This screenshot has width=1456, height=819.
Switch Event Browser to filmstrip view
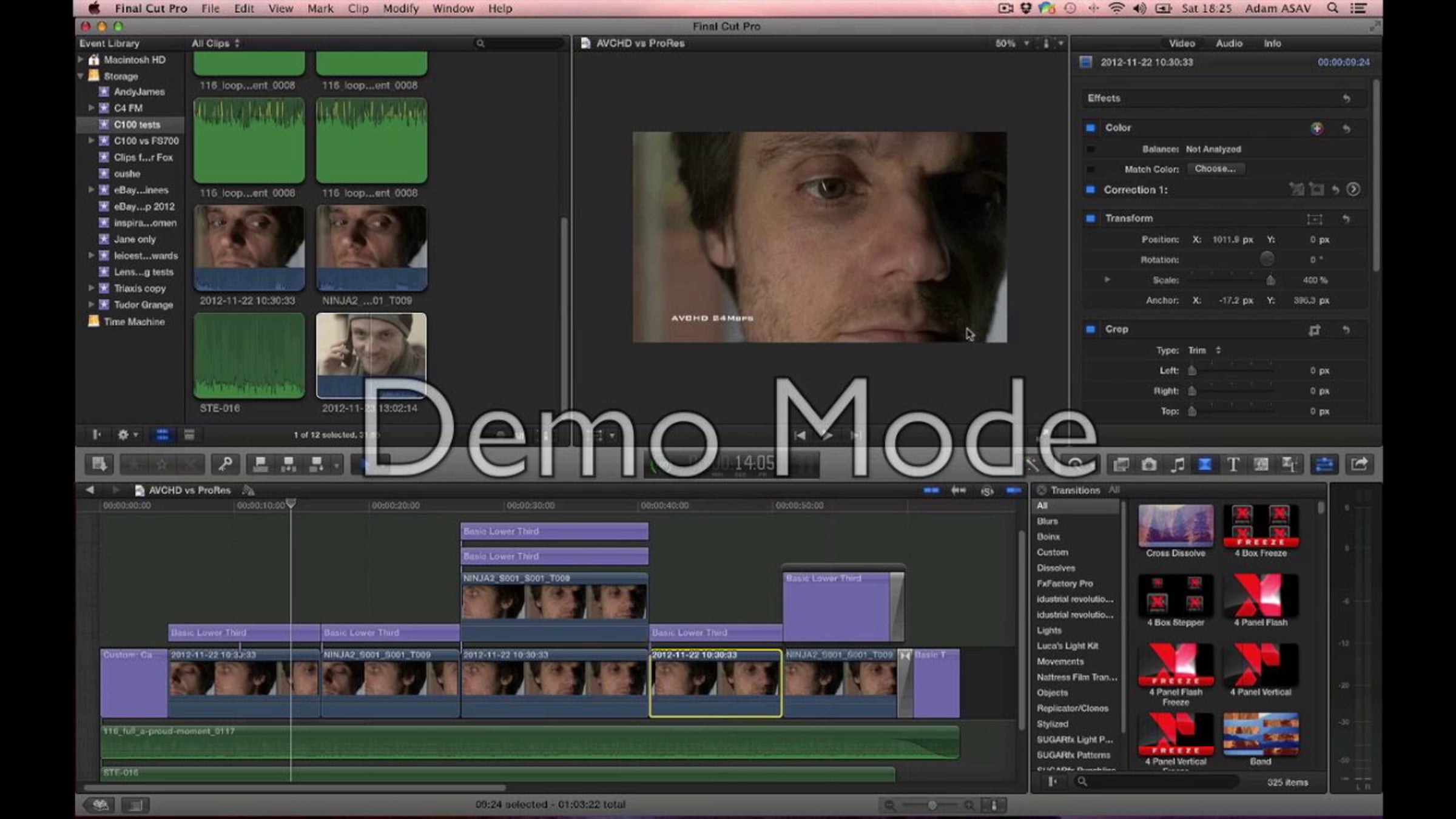162,435
